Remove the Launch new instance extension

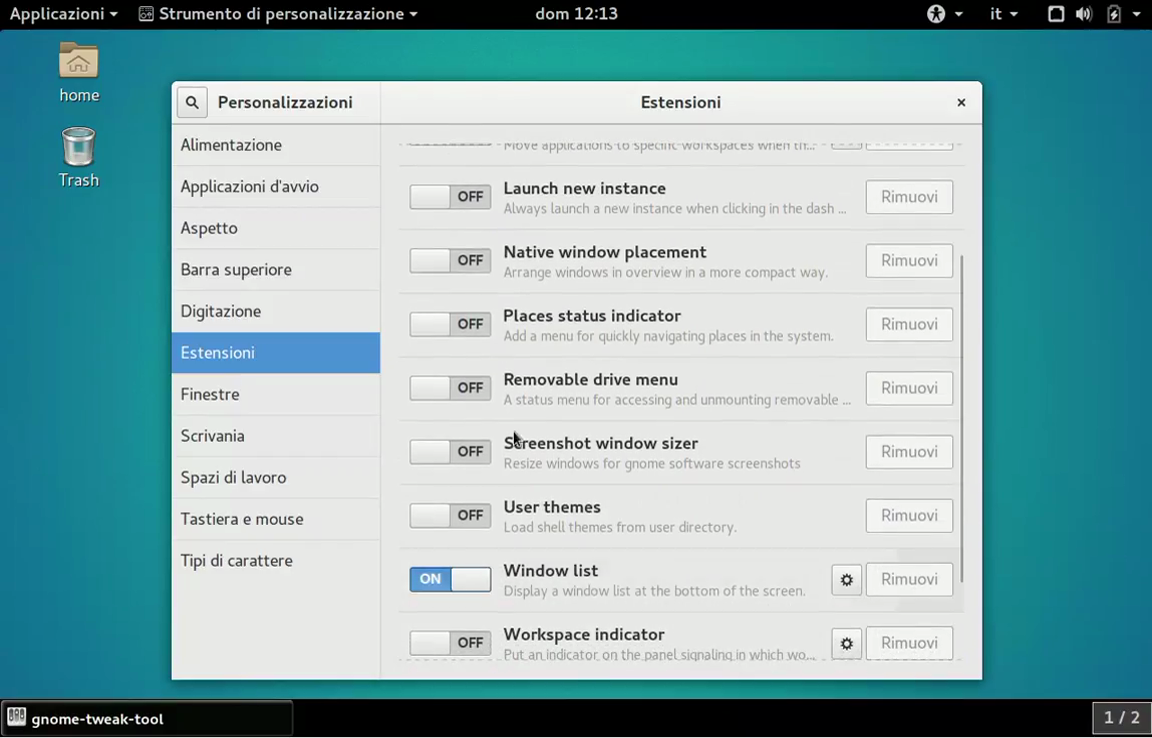(x=908, y=197)
